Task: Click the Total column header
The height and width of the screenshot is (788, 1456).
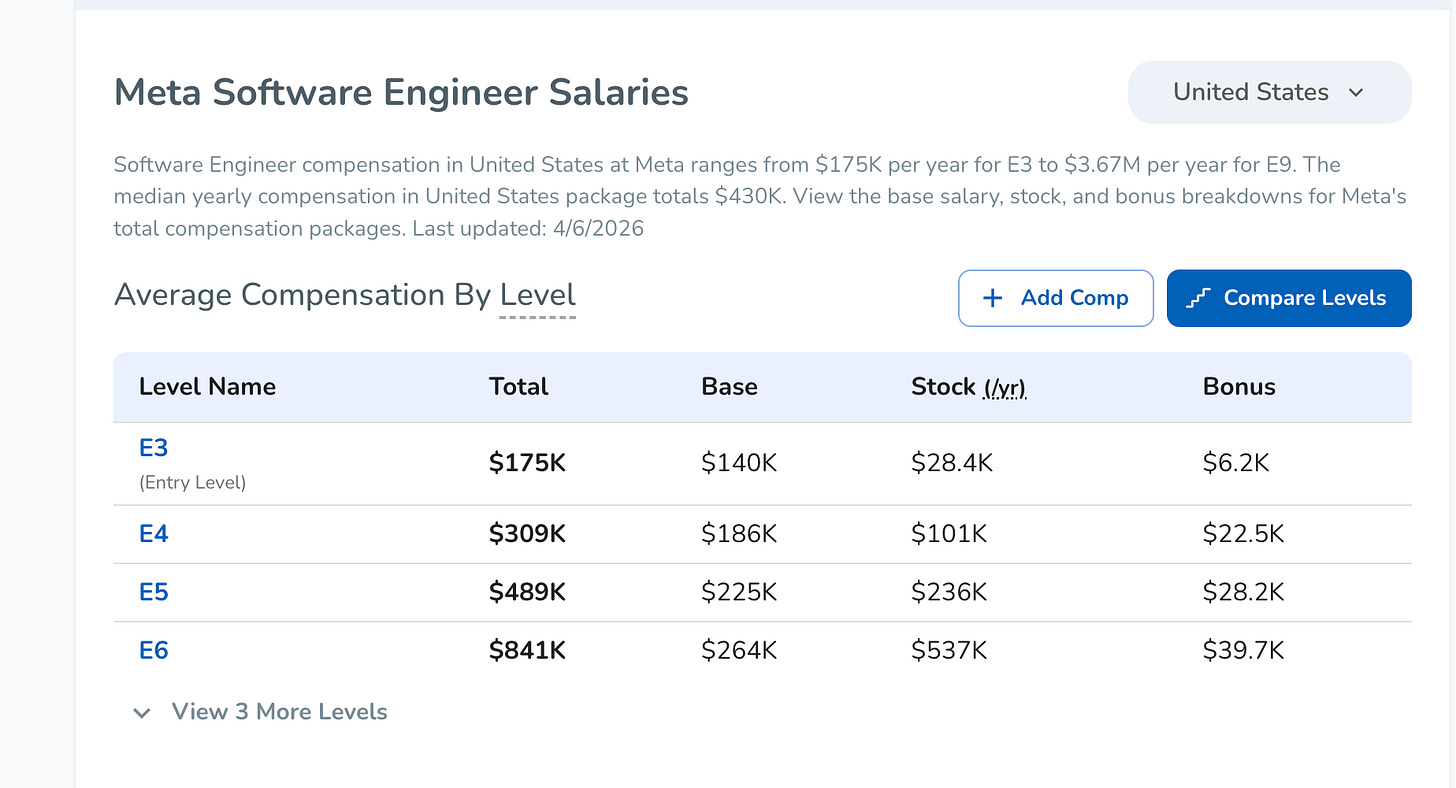Action: click(x=518, y=387)
